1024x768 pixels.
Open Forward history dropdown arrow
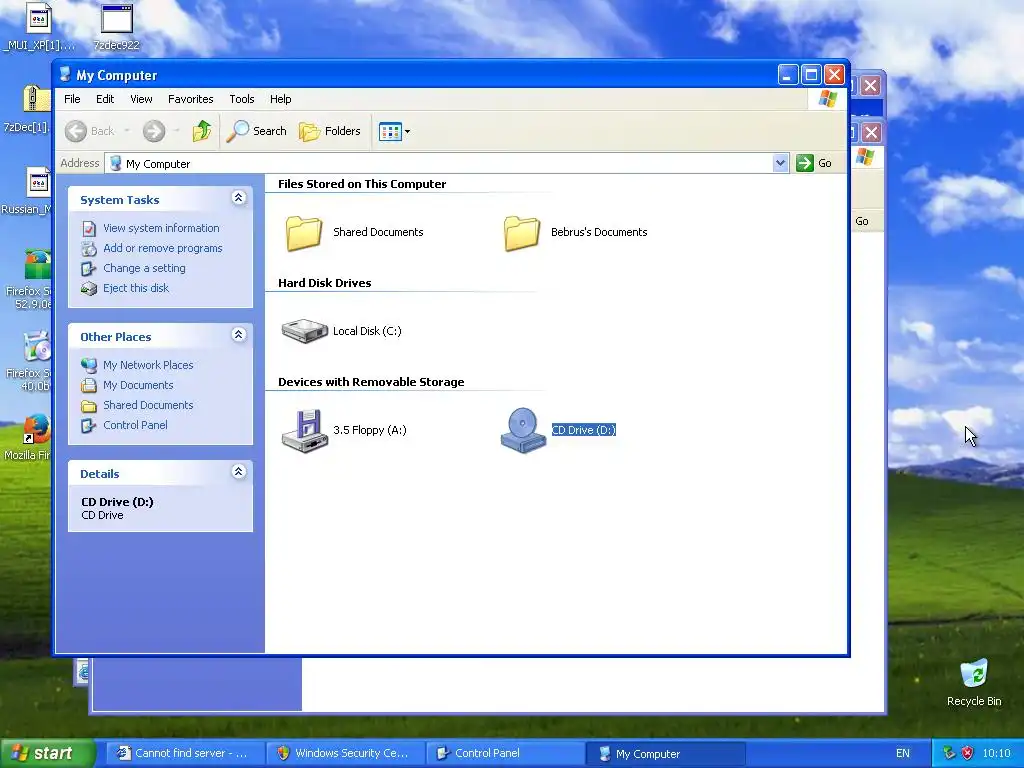pos(176,131)
